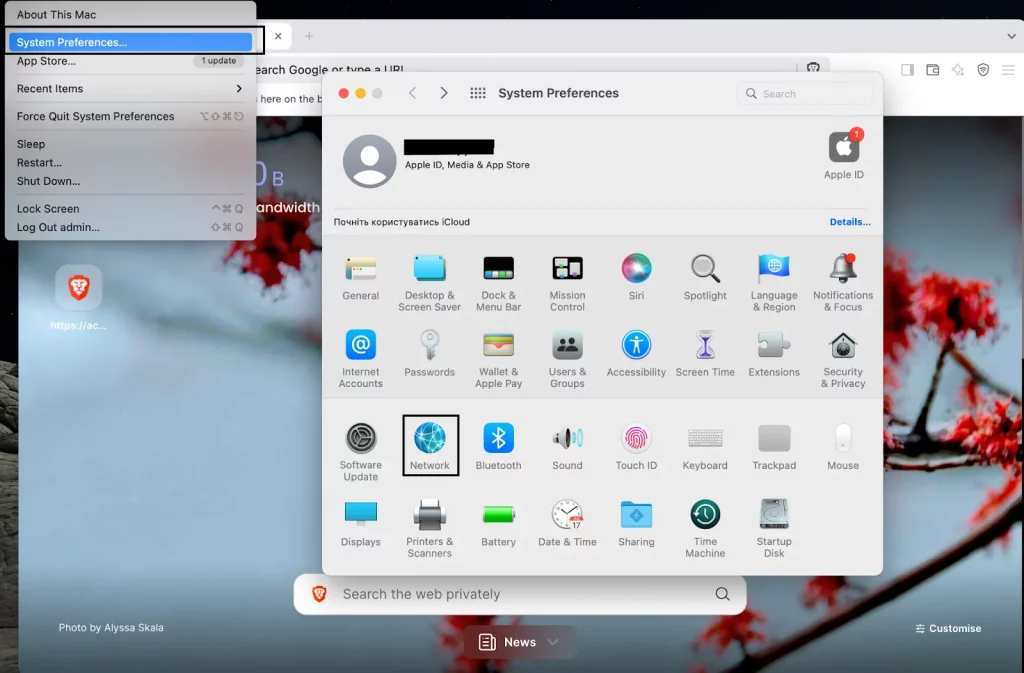Expand the Recent Items submenu
Viewport: 1024px width, 673px height.
[x=131, y=89]
